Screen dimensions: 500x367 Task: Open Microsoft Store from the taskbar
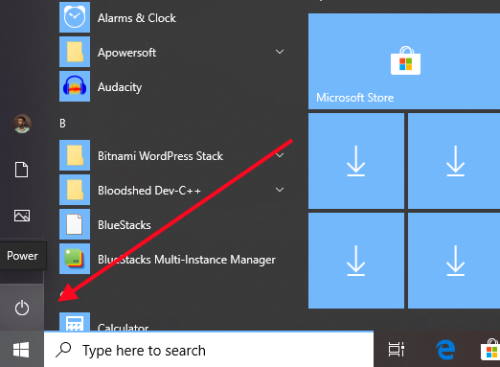click(x=491, y=350)
